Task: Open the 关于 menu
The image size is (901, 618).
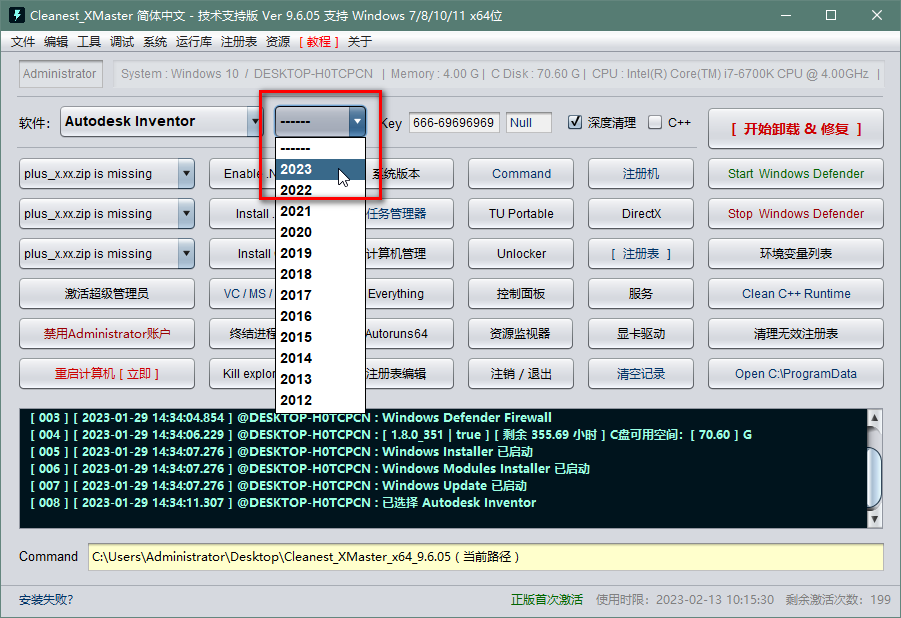Action: (360, 41)
